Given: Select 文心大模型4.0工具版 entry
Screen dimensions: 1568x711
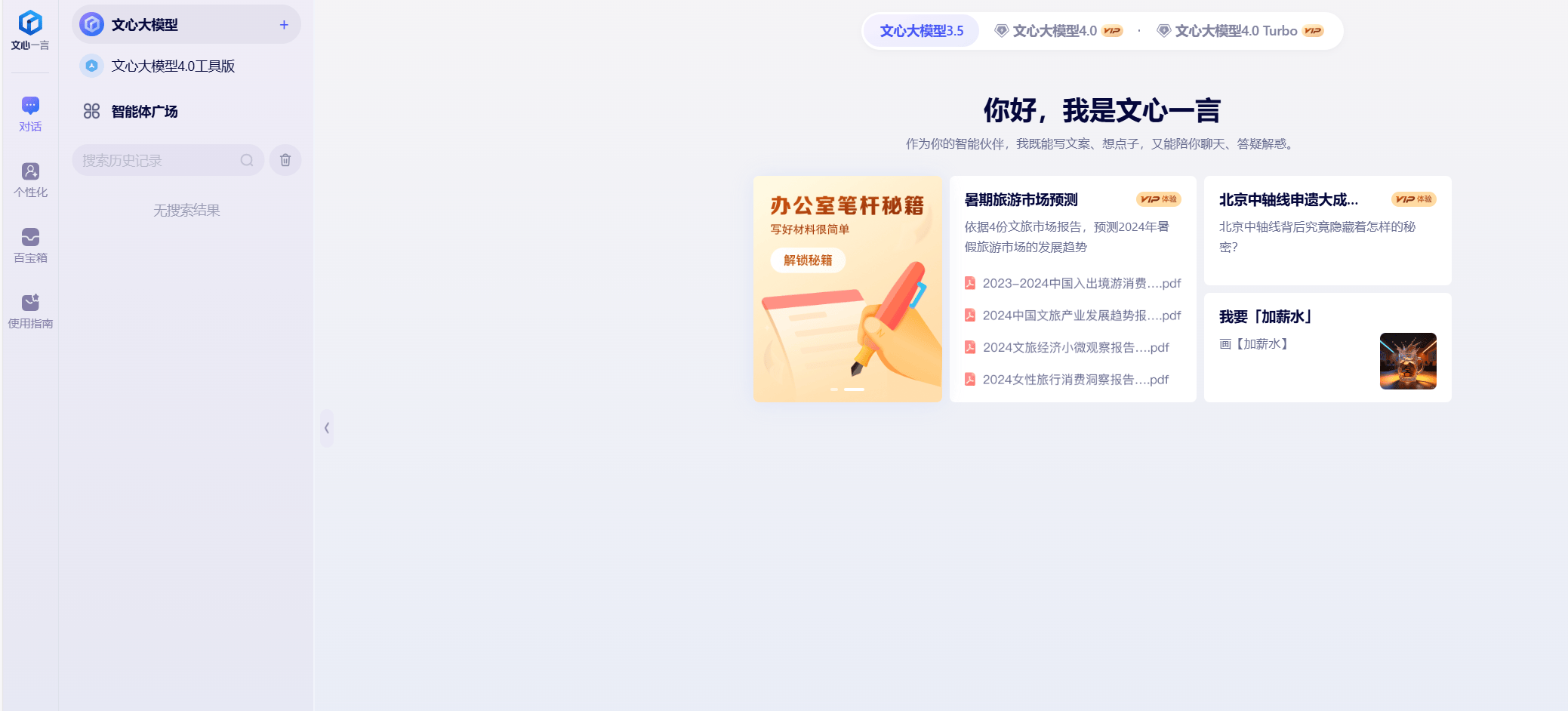Looking at the screenshot, I should pos(186,66).
